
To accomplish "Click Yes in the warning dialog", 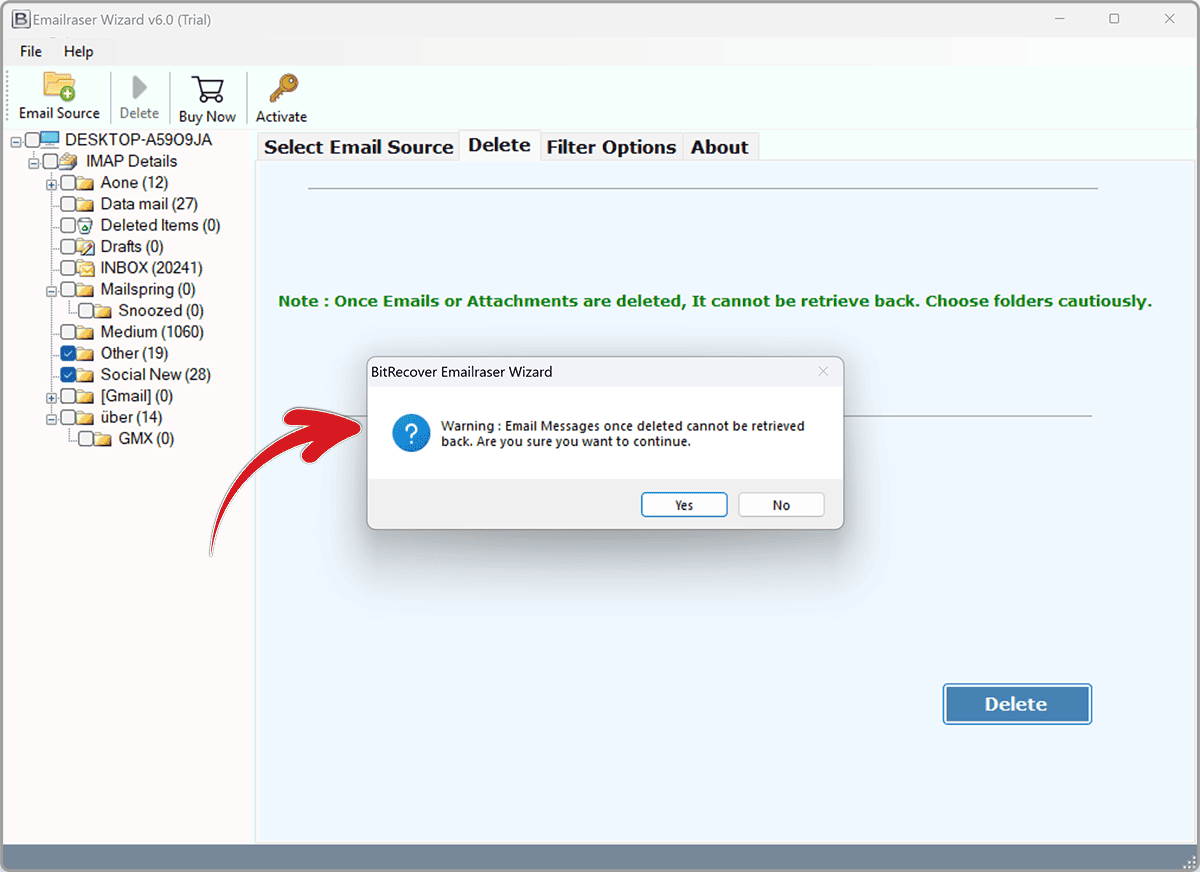I will [x=684, y=505].
